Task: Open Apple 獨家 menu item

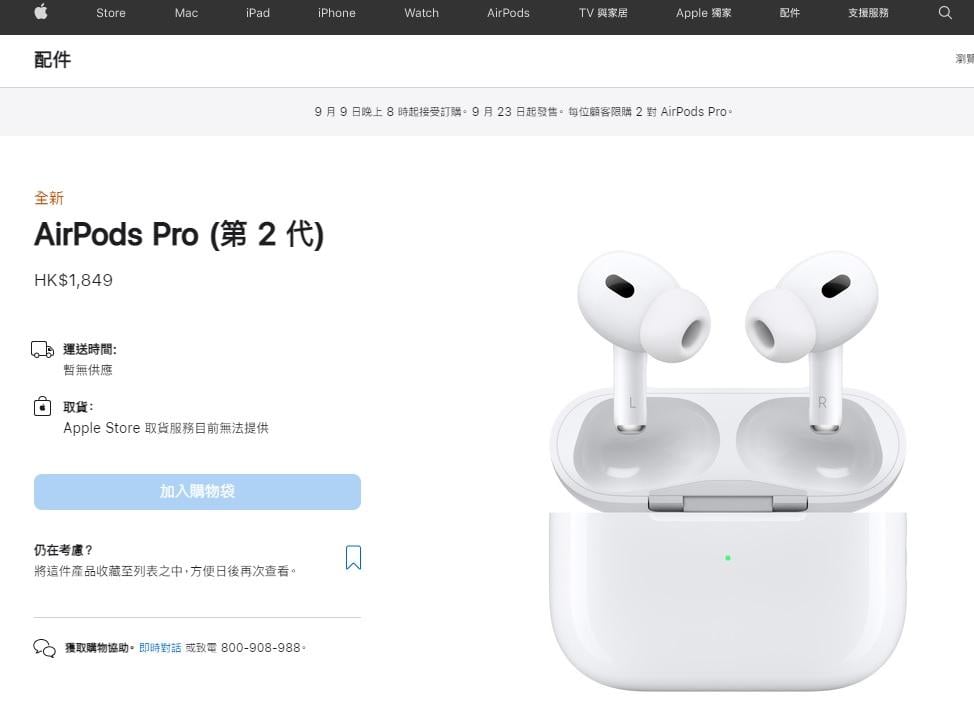Action: [x=704, y=13]
